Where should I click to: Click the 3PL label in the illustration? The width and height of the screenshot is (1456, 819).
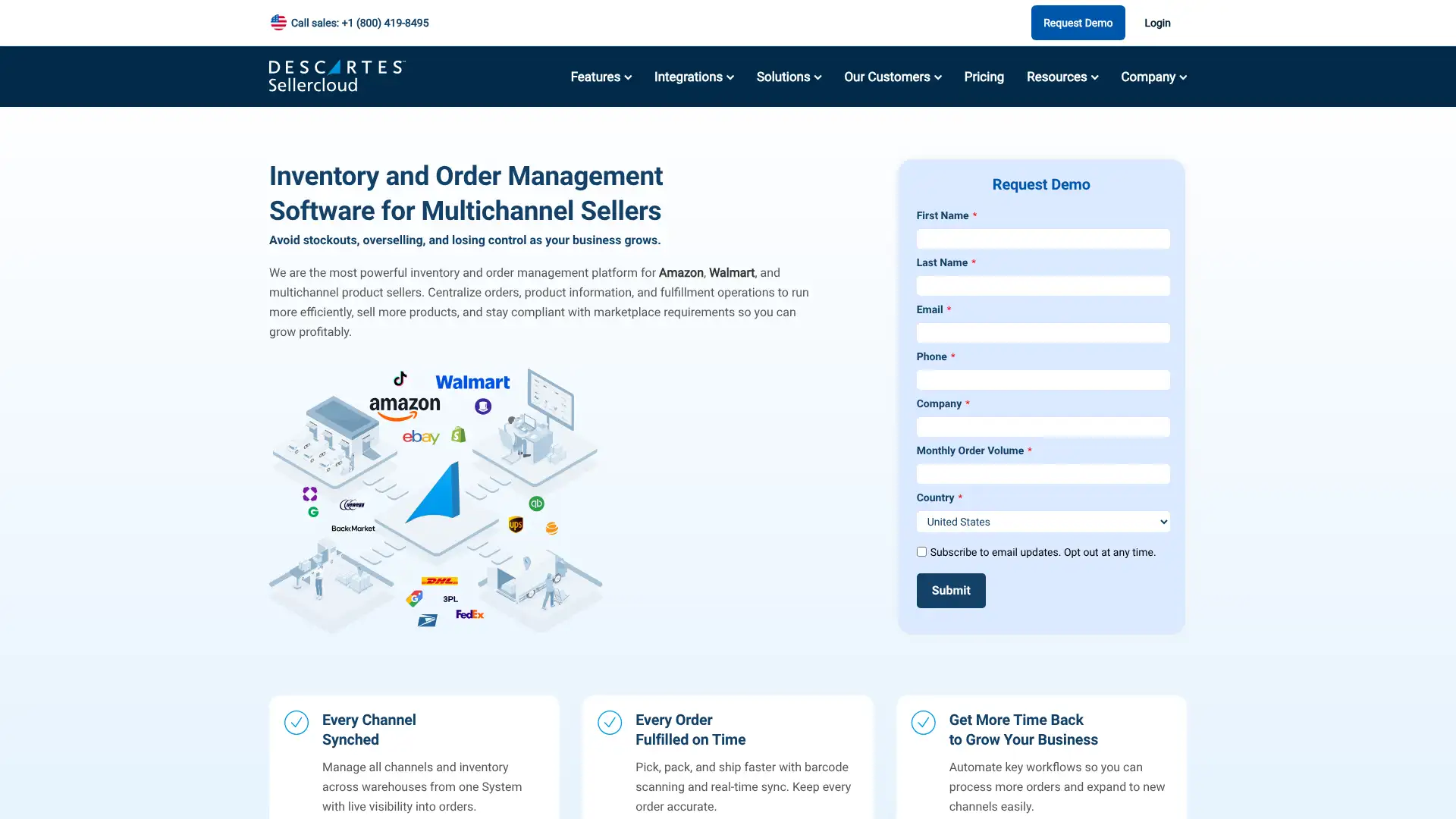click(450, 599)
